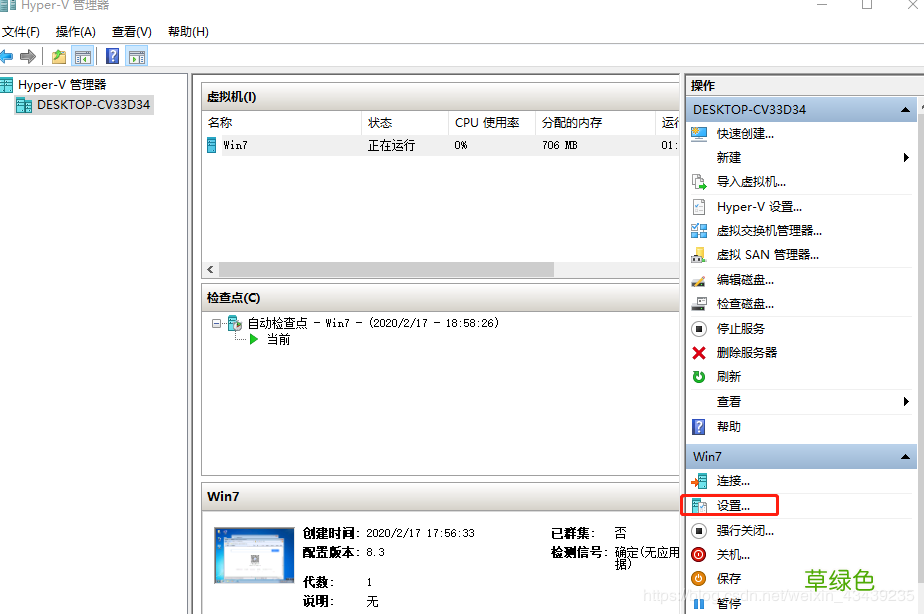Viewport: 924px width, 614px height.
Task: Click the 快速创建 icon in Actions pane
Action: (700, 133)
